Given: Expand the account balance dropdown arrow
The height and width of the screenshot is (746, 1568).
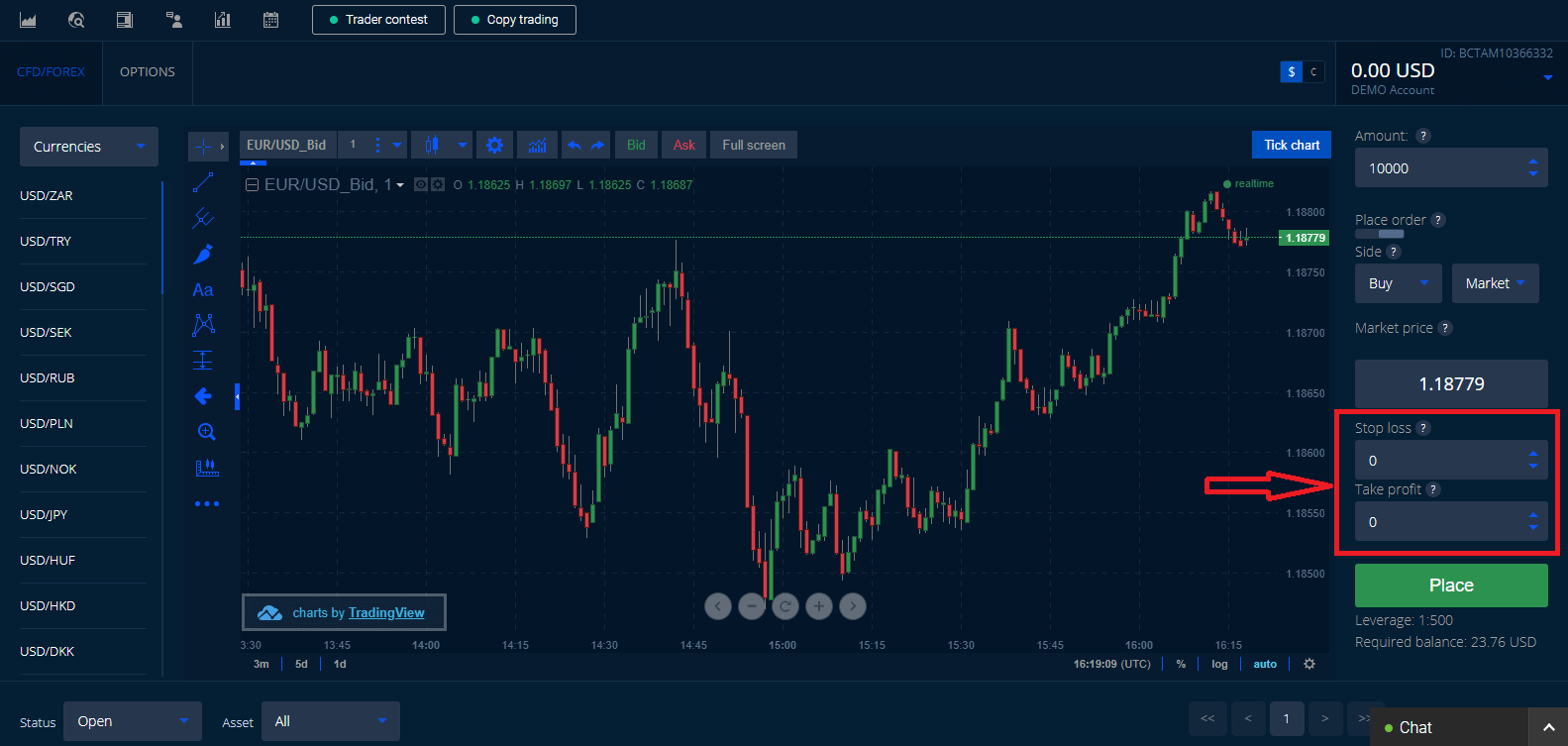Looking at the screenshot, I should (1547, 77).
